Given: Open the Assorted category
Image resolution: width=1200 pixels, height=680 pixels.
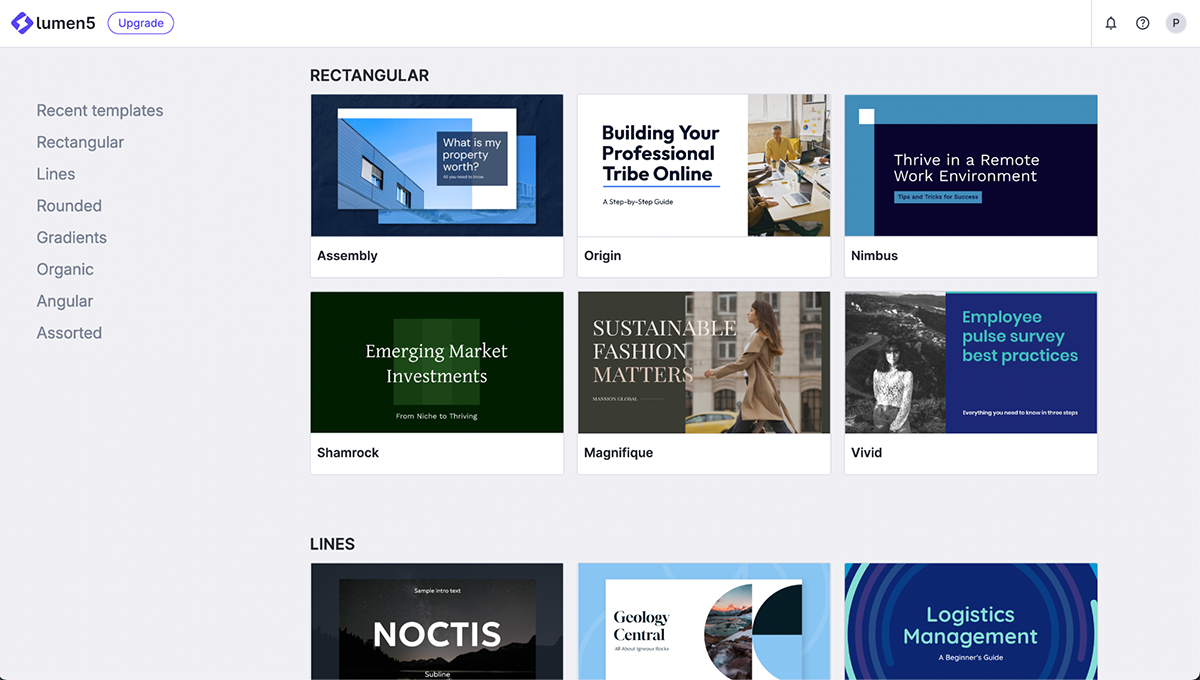Looking at the screenshot, I should pos(69,333).
